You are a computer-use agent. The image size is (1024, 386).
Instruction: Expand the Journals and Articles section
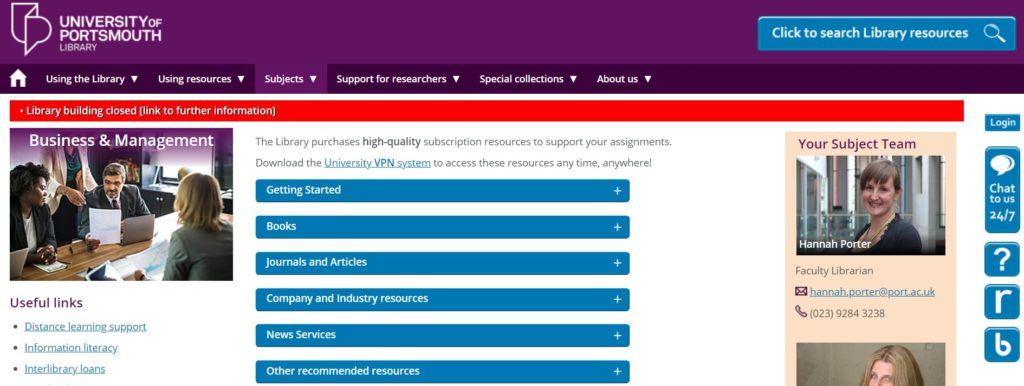[442, 263]
